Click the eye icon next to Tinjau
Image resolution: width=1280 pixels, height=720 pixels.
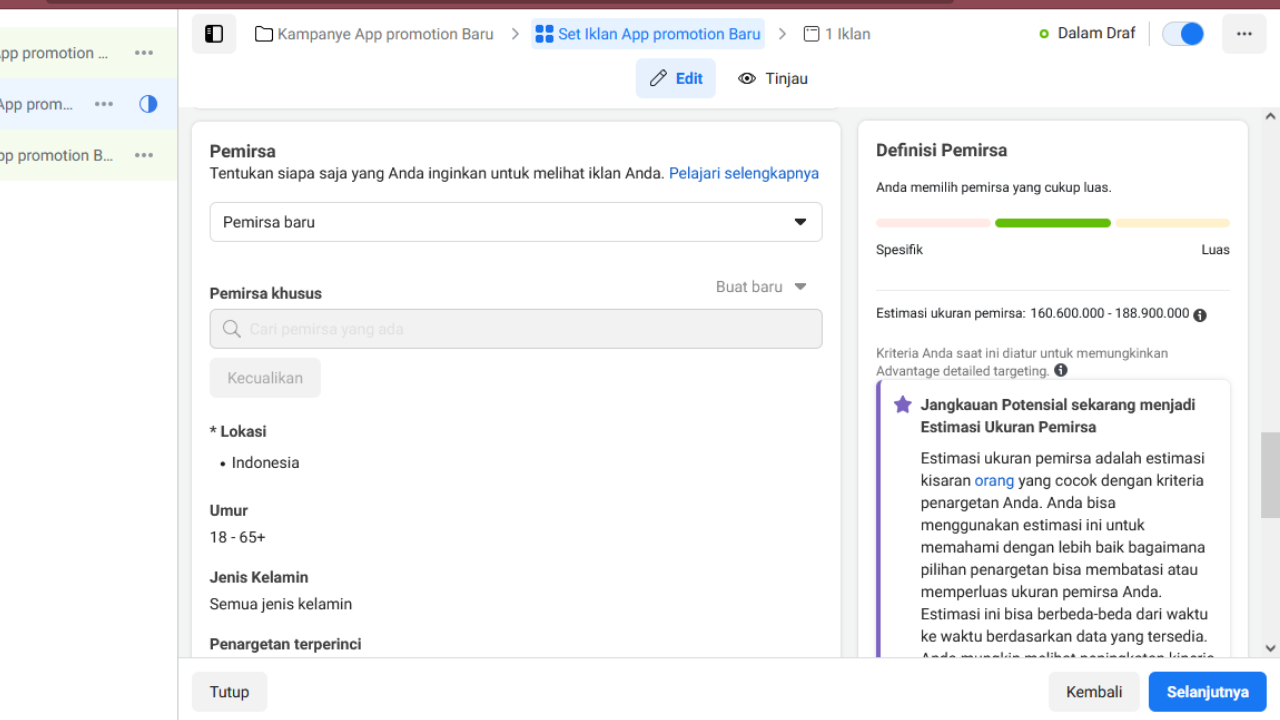(747, 78)
